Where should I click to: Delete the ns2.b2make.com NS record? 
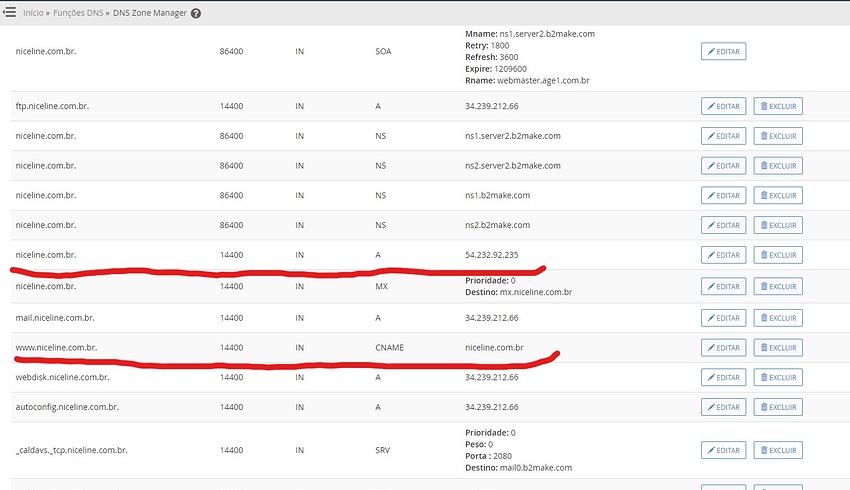(x=778, y=225)
